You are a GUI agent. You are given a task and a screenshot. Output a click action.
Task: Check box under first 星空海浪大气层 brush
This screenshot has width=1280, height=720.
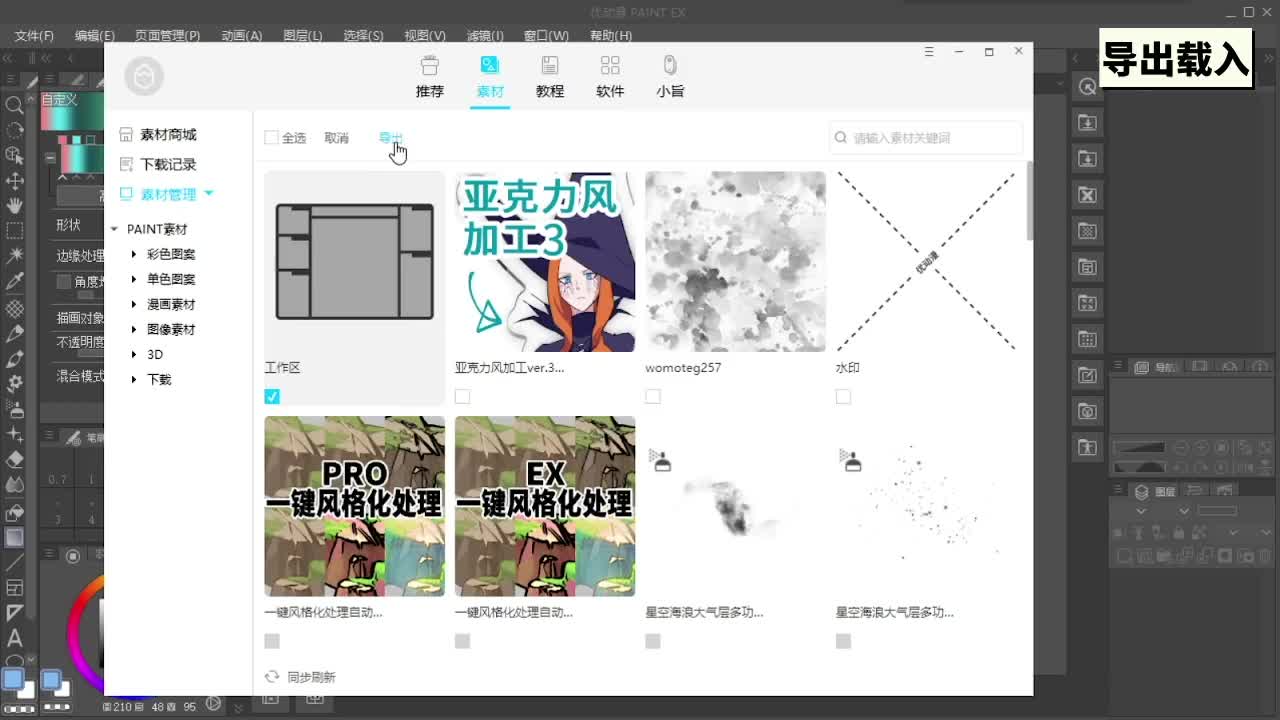tap(653, 641)
